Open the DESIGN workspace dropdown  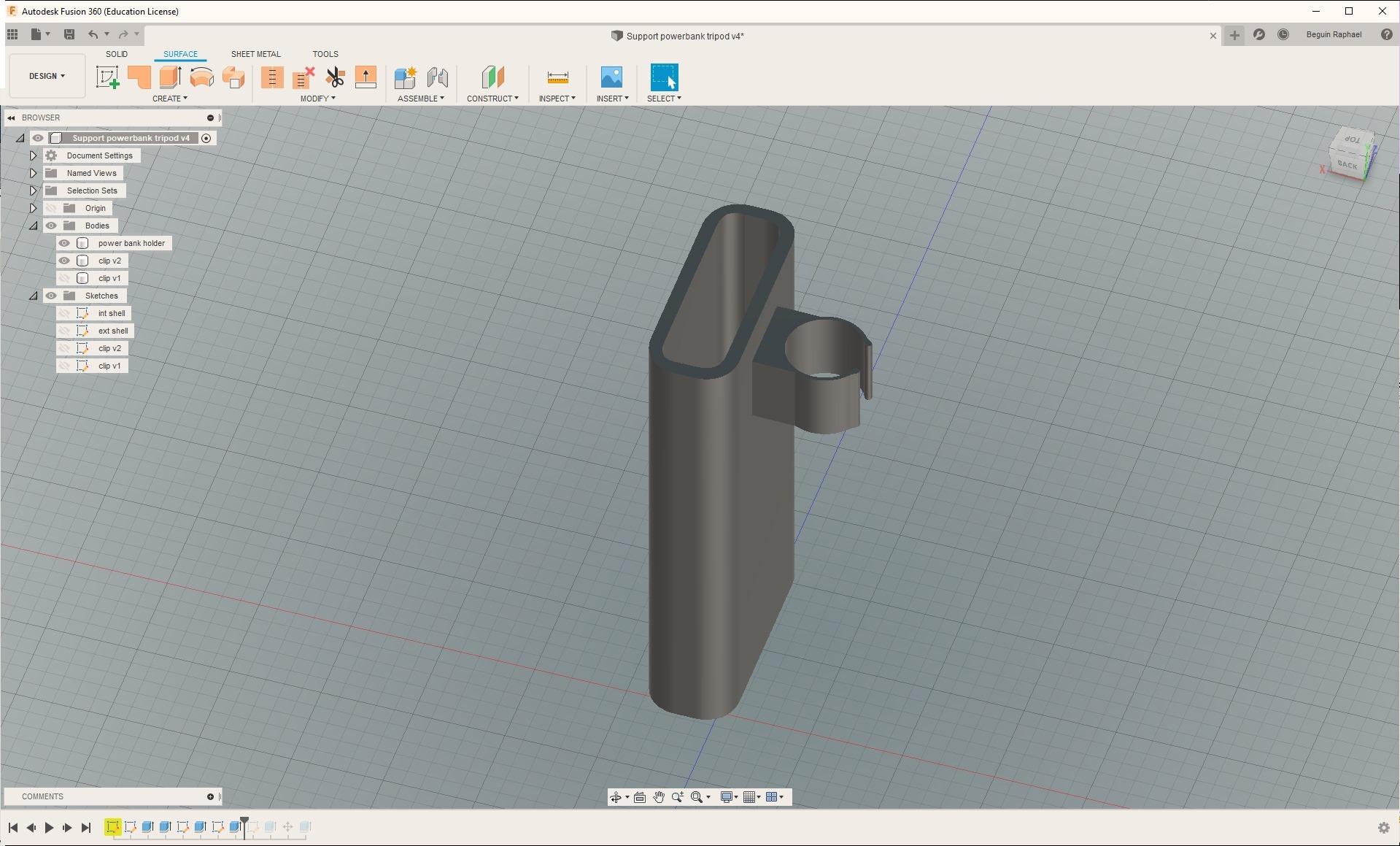[x=47, y=76]
